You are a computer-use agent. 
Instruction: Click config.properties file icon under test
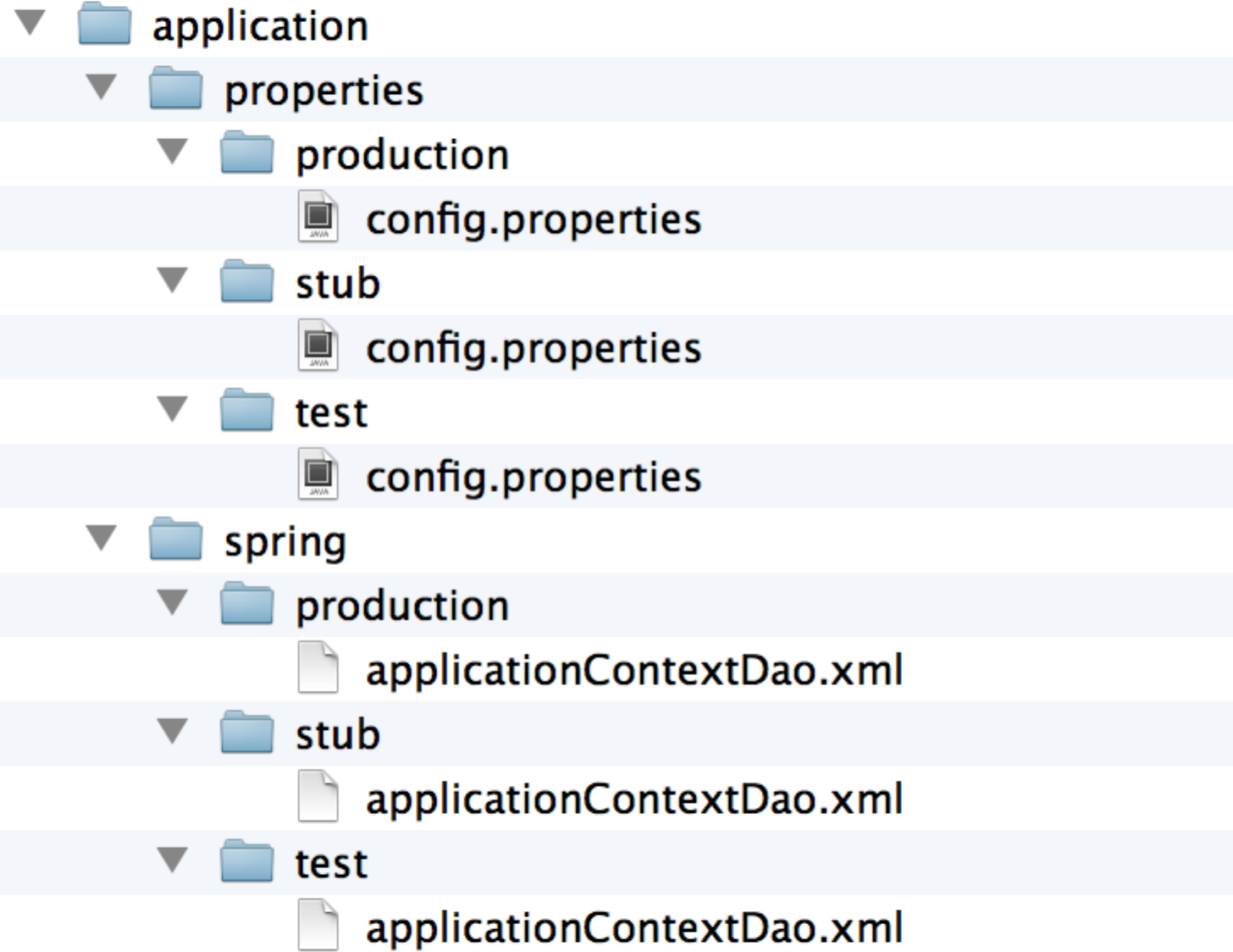[318, 476]
